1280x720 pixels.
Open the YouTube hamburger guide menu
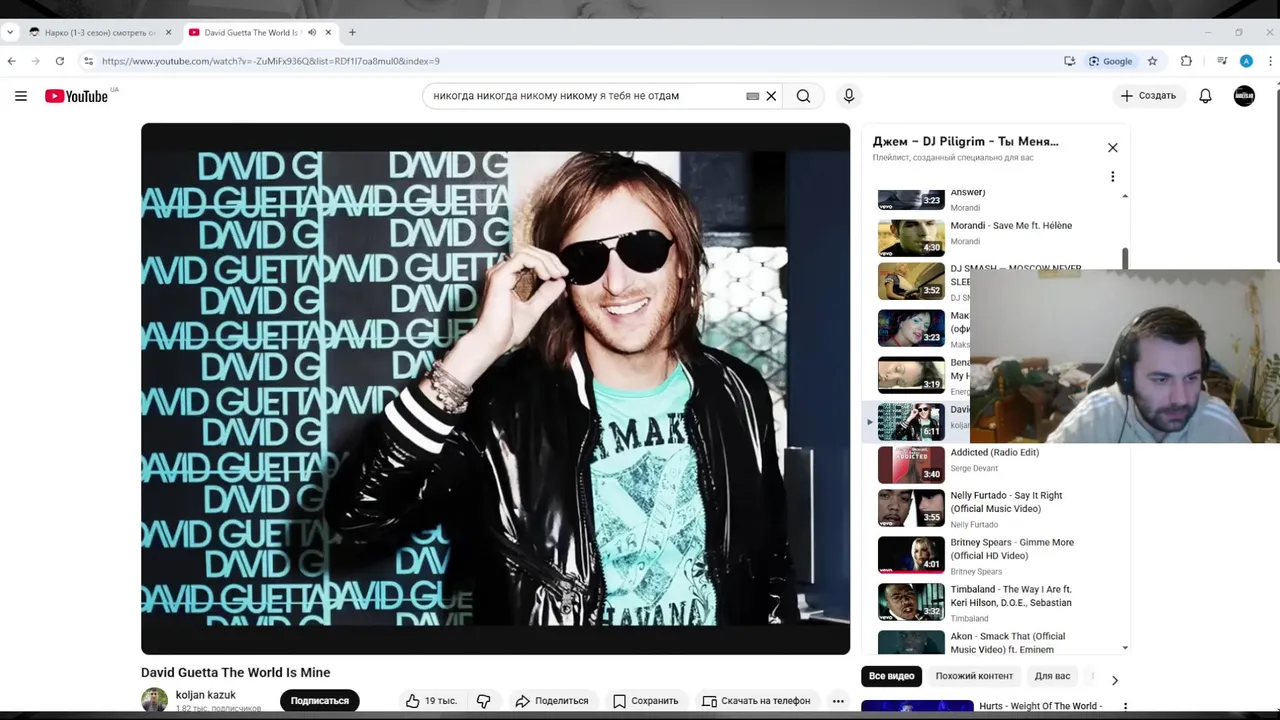(20, 96)
